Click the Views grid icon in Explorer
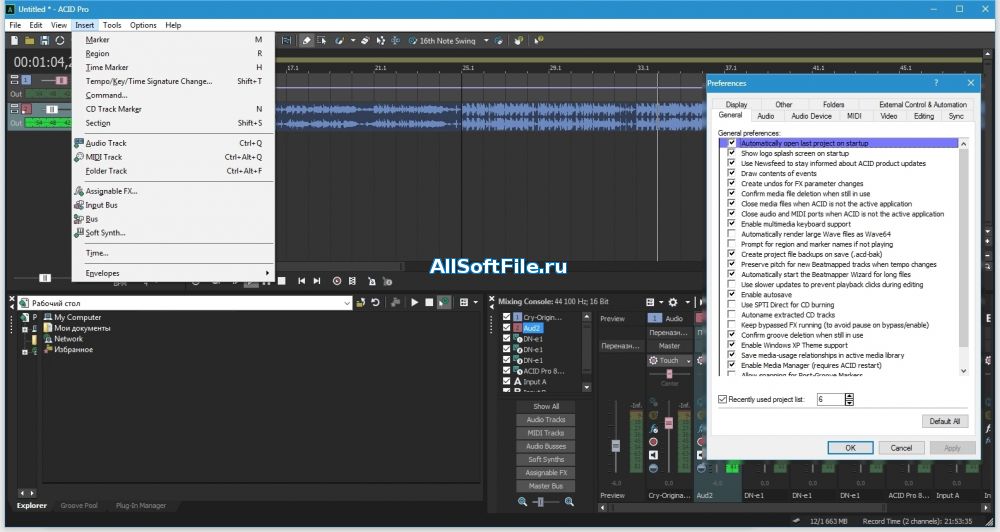 464,302
